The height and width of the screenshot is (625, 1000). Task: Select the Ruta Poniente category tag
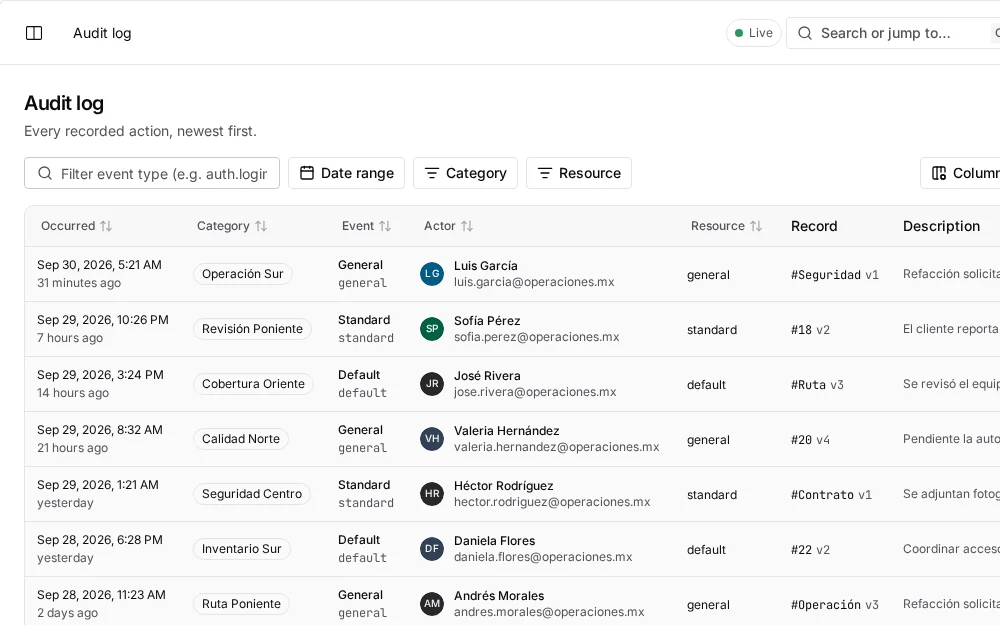[241, 603]
